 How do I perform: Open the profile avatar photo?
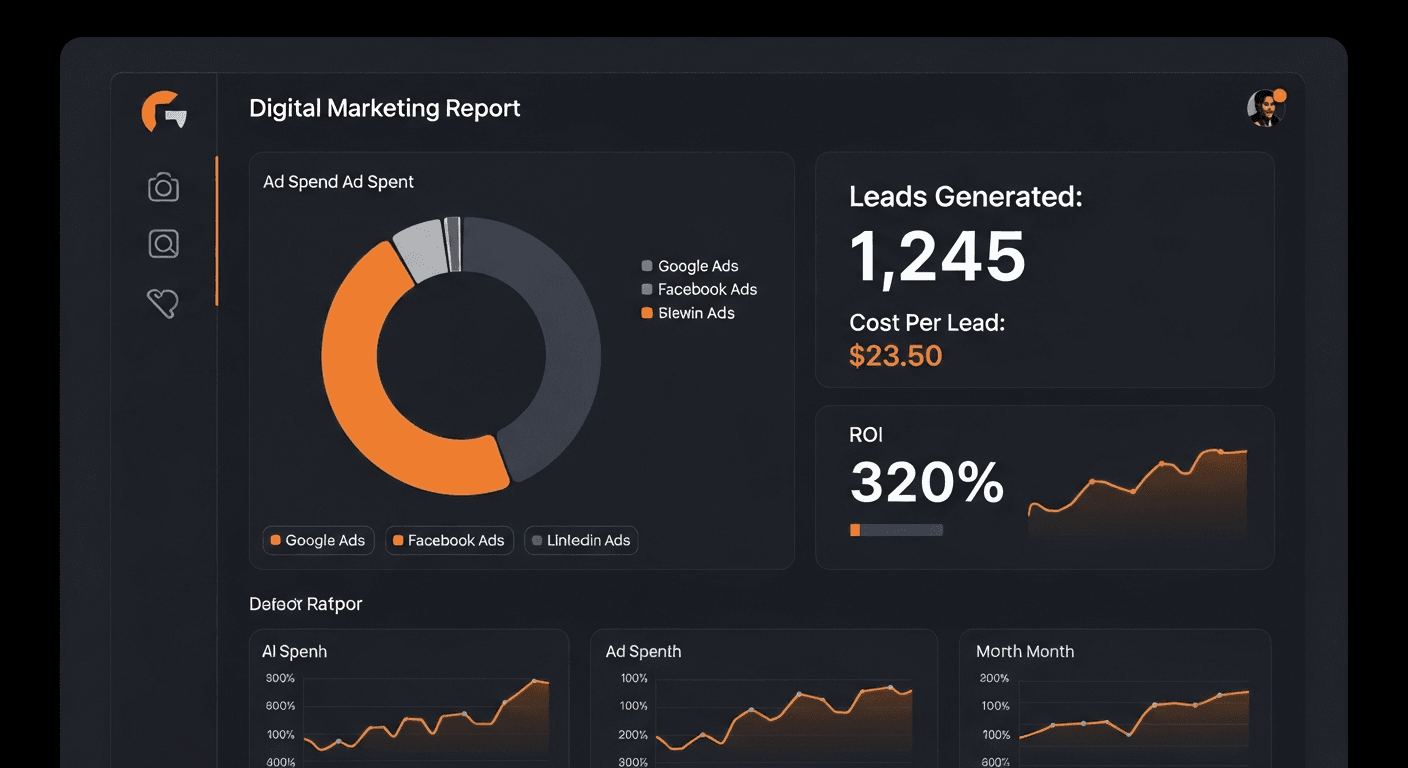point(1263,109)
